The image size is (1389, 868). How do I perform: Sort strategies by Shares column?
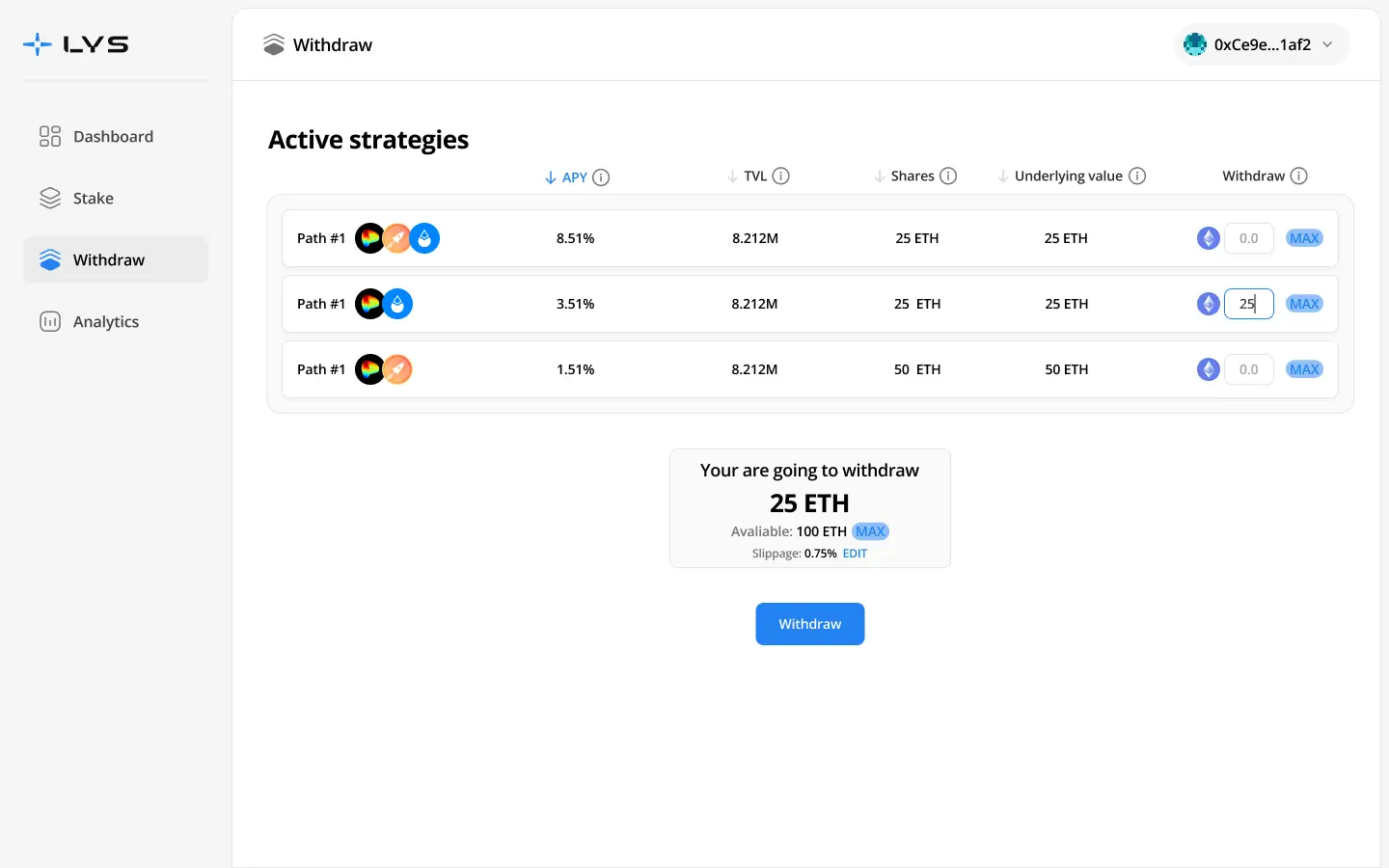pos(912,176)
